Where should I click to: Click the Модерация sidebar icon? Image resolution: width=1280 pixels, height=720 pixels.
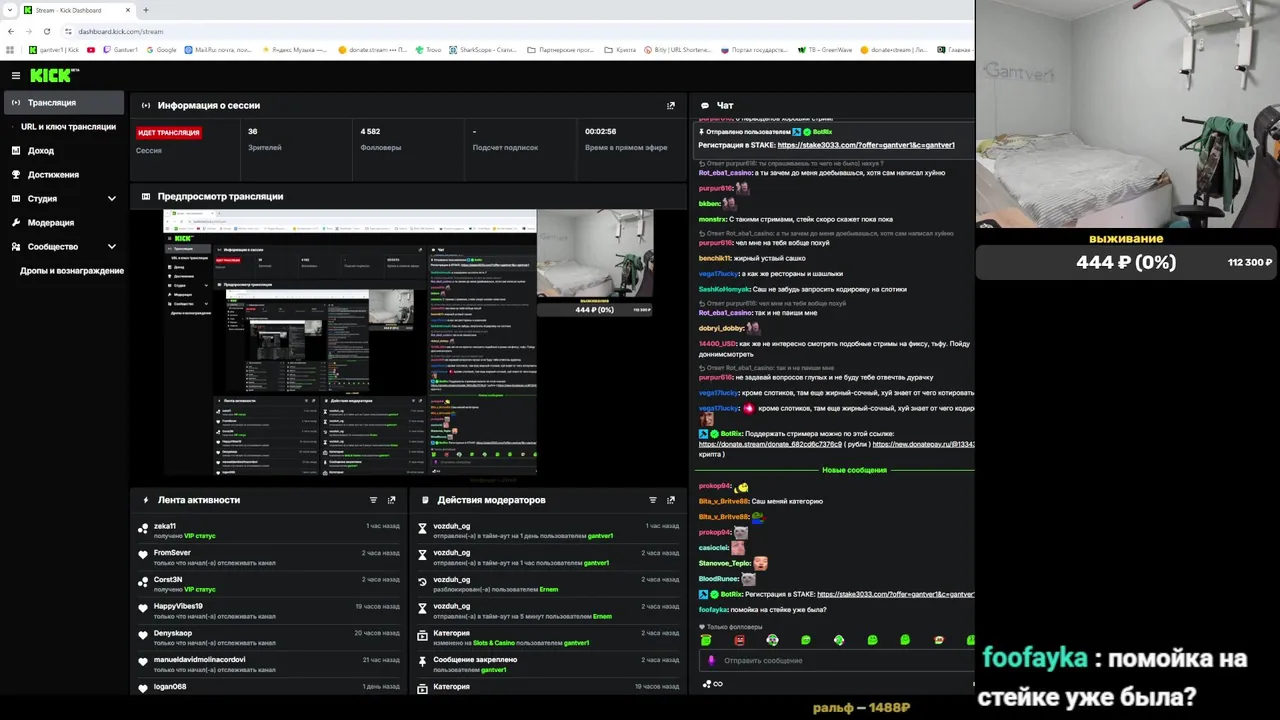pos(17,223)
